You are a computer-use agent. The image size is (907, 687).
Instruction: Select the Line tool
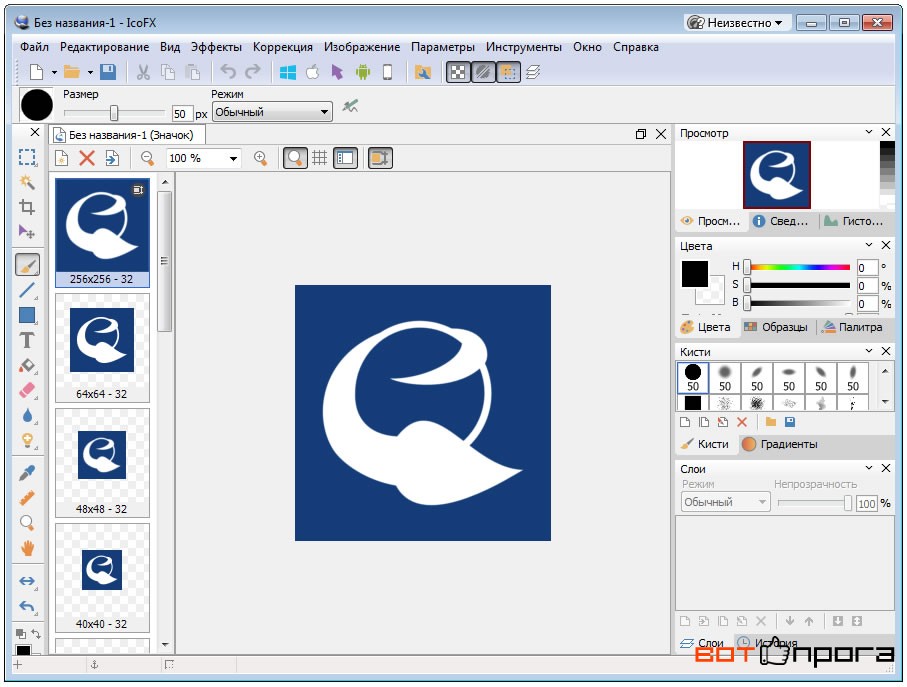(27, 290)
